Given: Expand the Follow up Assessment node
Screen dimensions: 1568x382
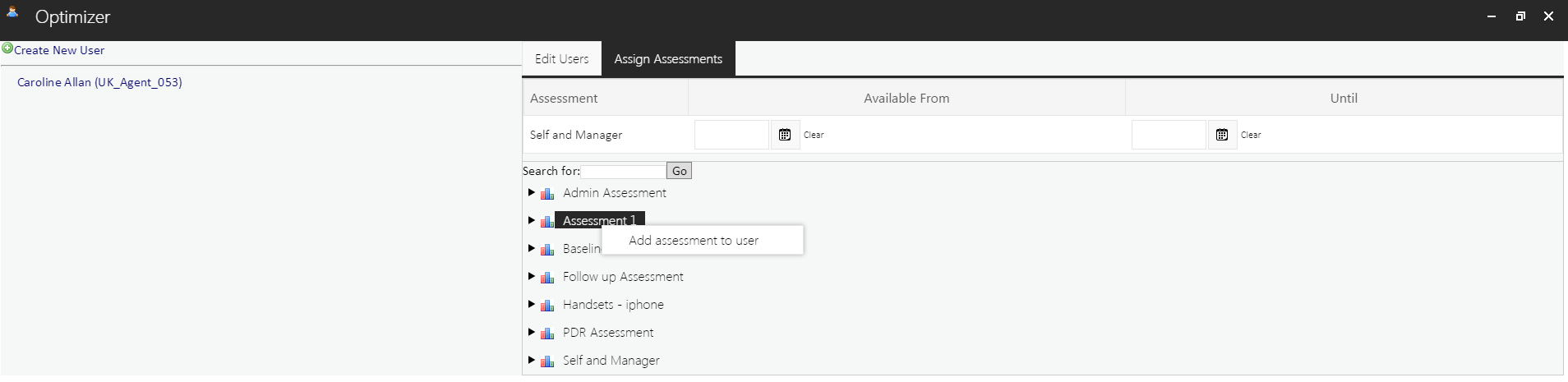Looking at the screenshot, I should click(531, 277).
